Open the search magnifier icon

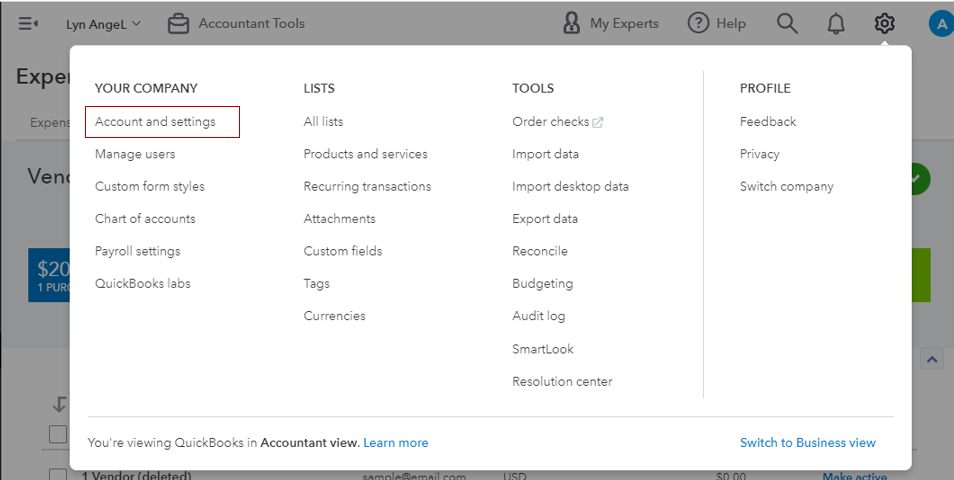click(787, 23)
